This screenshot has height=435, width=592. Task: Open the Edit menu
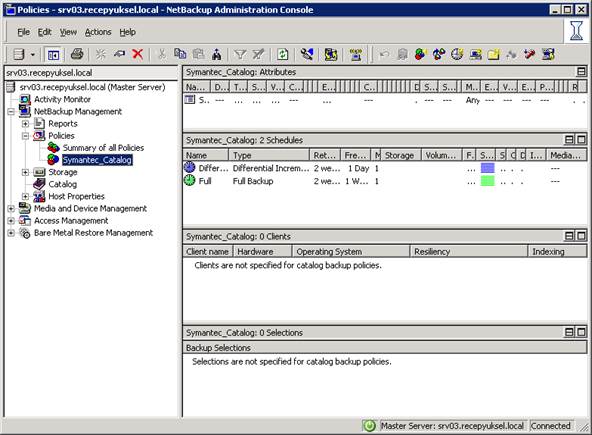click(x=45, y=32)
